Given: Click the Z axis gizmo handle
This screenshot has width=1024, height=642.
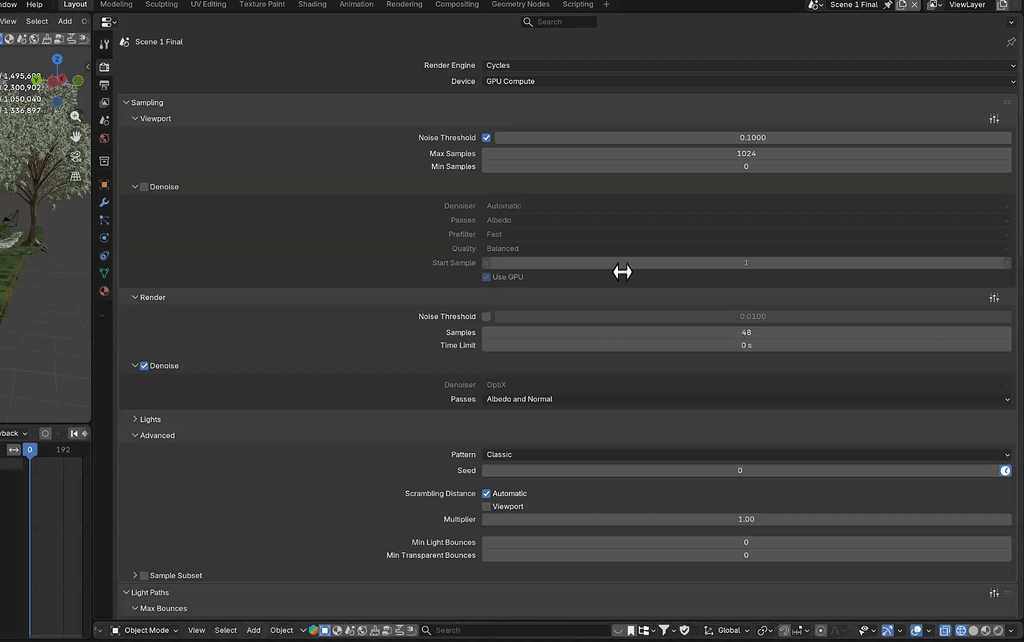Looking at the screenshot, I should [x=57, y=59].
